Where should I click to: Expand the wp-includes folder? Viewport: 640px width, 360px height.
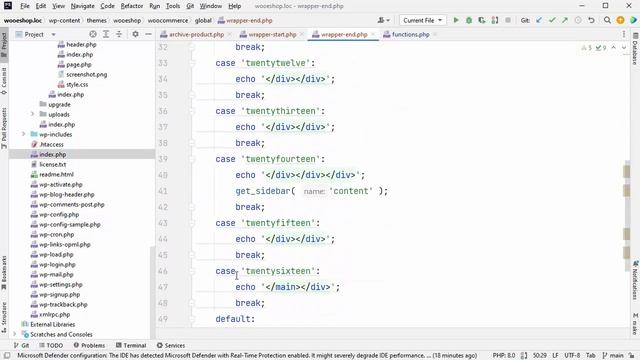[x=24, y=134]
